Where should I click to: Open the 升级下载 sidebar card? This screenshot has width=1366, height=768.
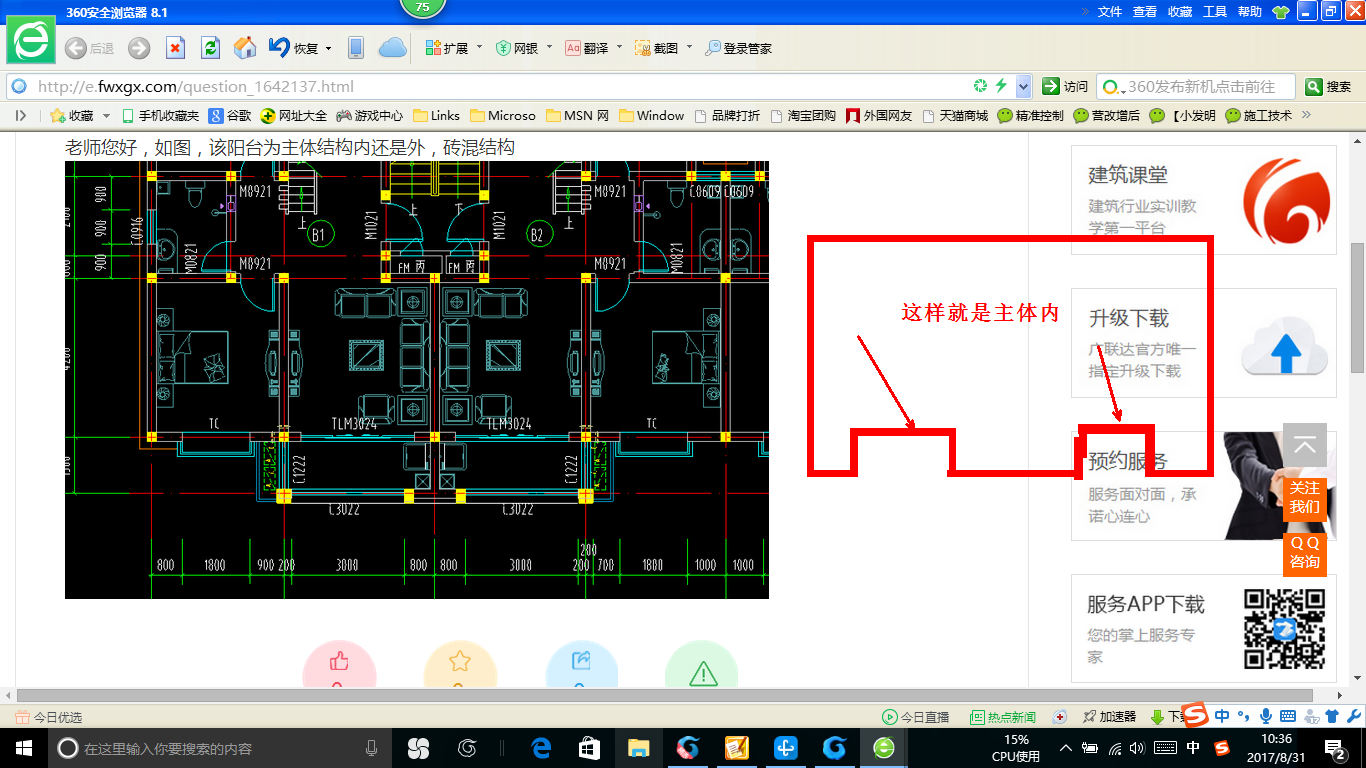click(x=1204, y=343)
